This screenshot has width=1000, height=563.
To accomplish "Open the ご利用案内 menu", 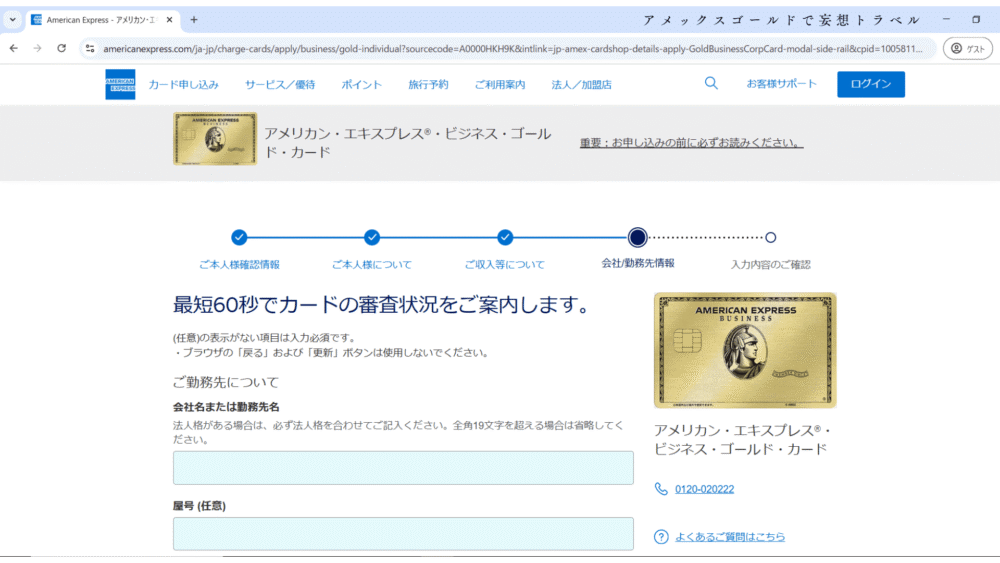I will point(500,84).
